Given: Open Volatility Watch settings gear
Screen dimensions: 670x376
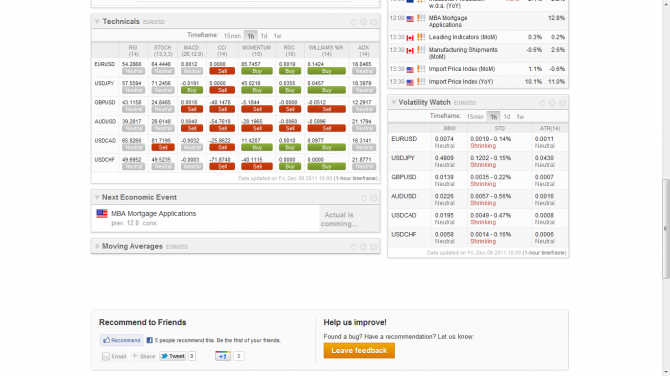Looking at the screenshot, I should pyautogui.click(x=552, y=103).
